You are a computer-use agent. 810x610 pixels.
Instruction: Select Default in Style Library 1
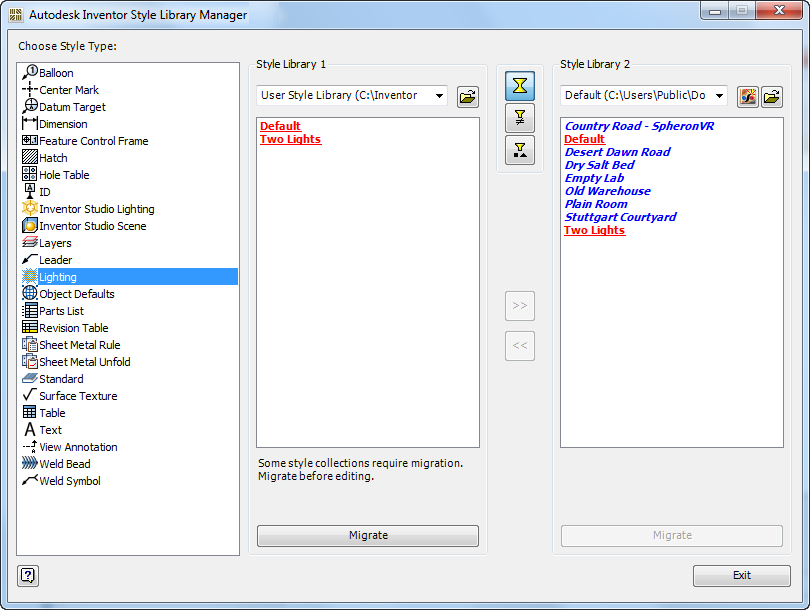pos(280,126)
